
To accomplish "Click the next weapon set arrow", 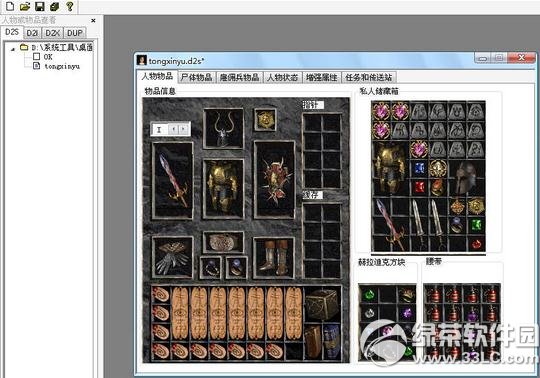I will pyautogui.click(x=184, y=129).
